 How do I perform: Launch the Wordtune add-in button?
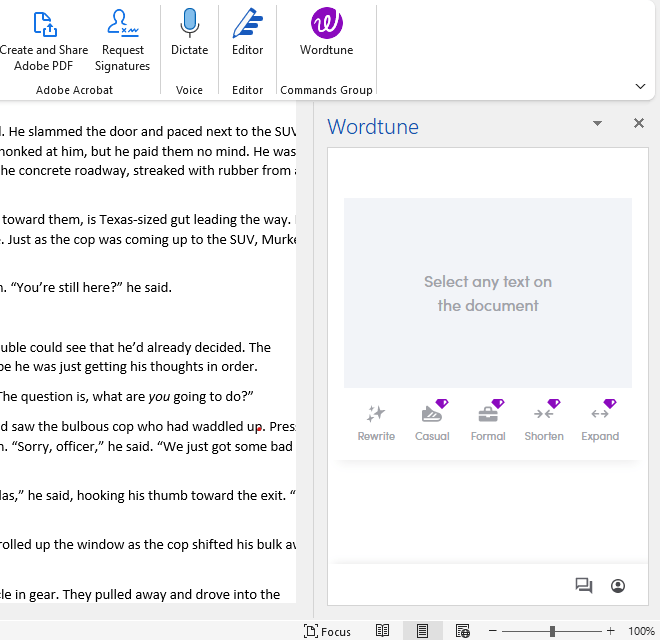click(x=327, y=33)
